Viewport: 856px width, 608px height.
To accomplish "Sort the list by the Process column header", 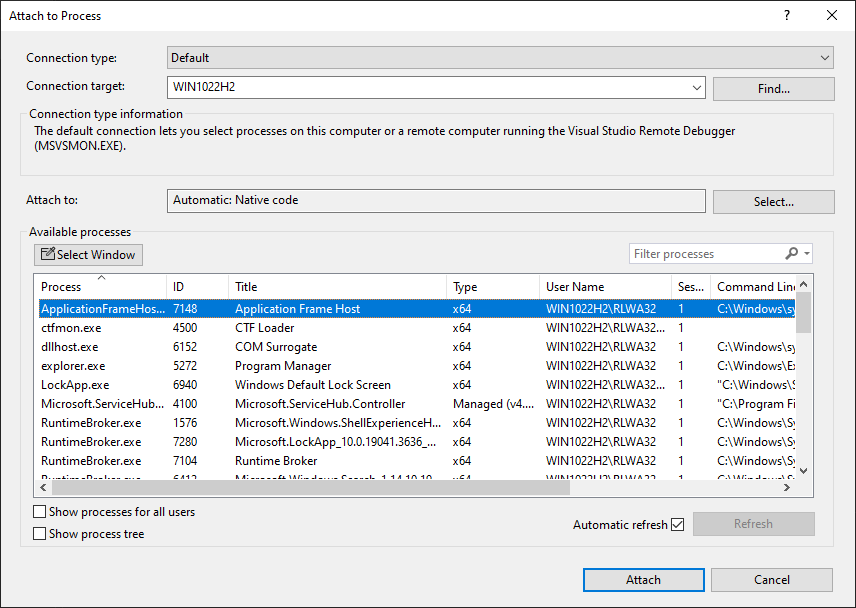I will click(x=100, y=287).
